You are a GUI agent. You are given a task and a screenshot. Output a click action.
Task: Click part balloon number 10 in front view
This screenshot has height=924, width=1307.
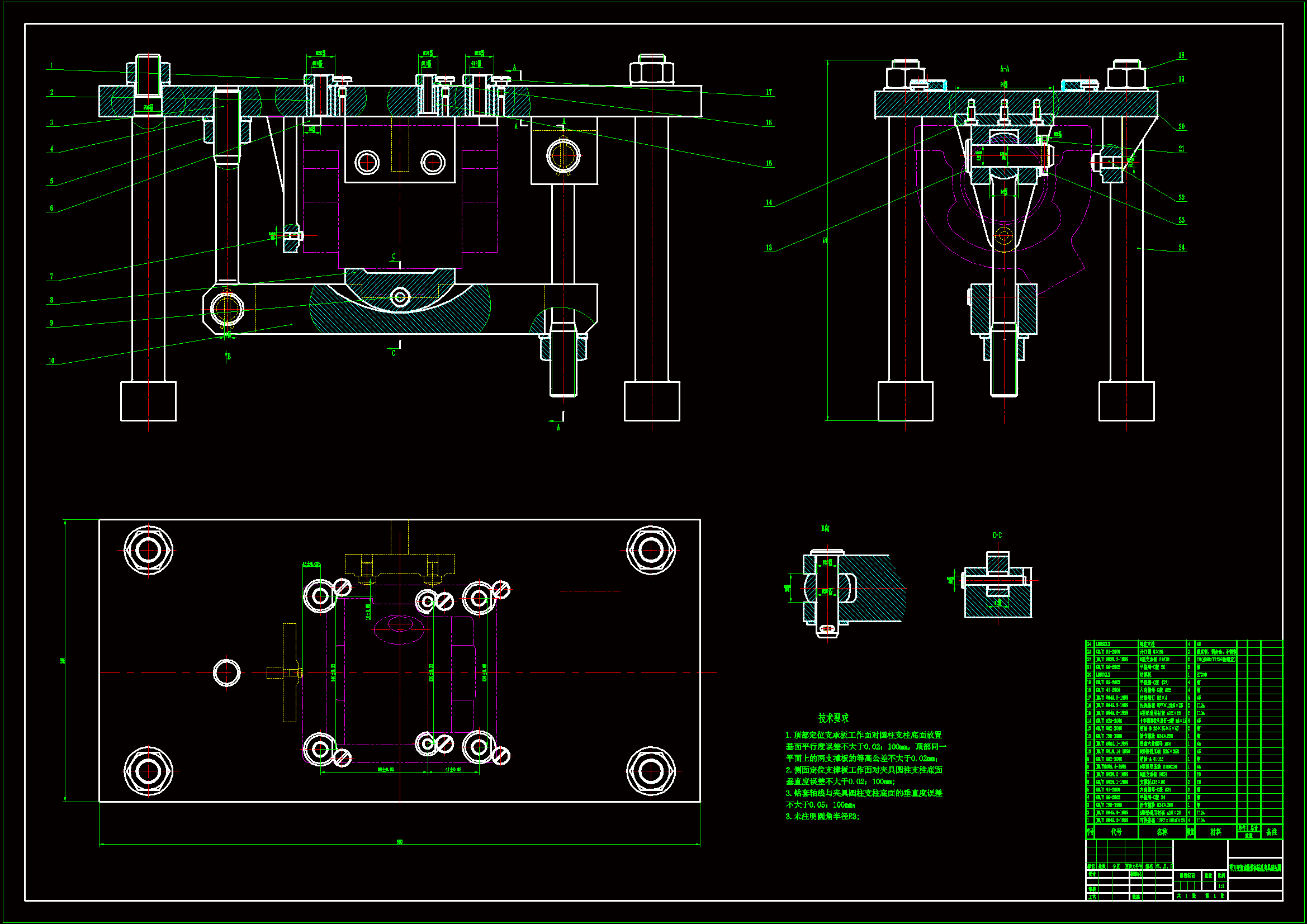51,361
